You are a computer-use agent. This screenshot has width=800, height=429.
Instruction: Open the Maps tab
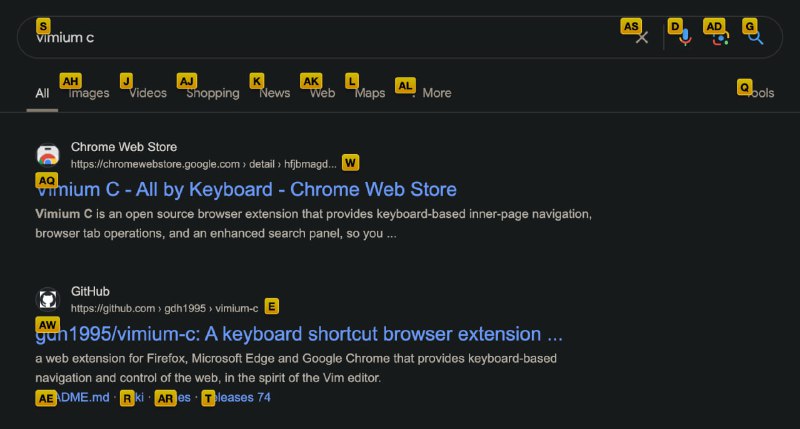(370, 93)
